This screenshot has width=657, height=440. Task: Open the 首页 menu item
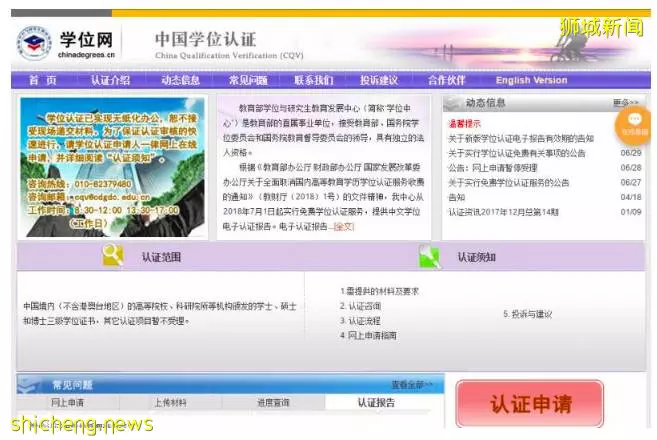43,80
